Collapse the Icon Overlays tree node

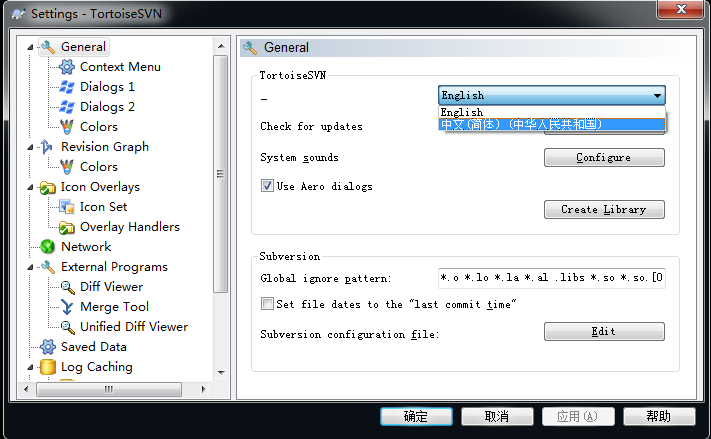[x=30, y=187]
